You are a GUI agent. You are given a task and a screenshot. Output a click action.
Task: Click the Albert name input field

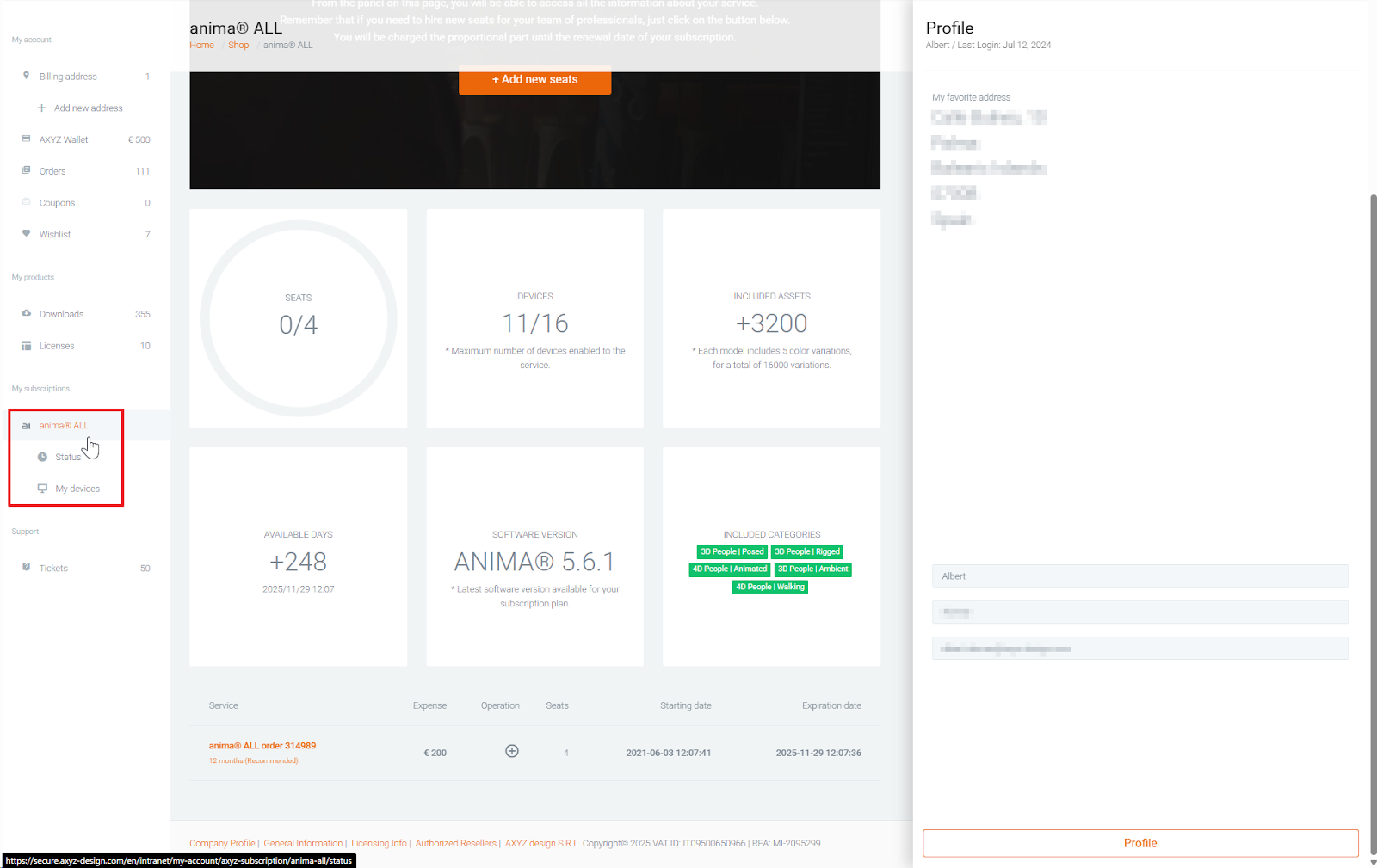pos(1139,576)
